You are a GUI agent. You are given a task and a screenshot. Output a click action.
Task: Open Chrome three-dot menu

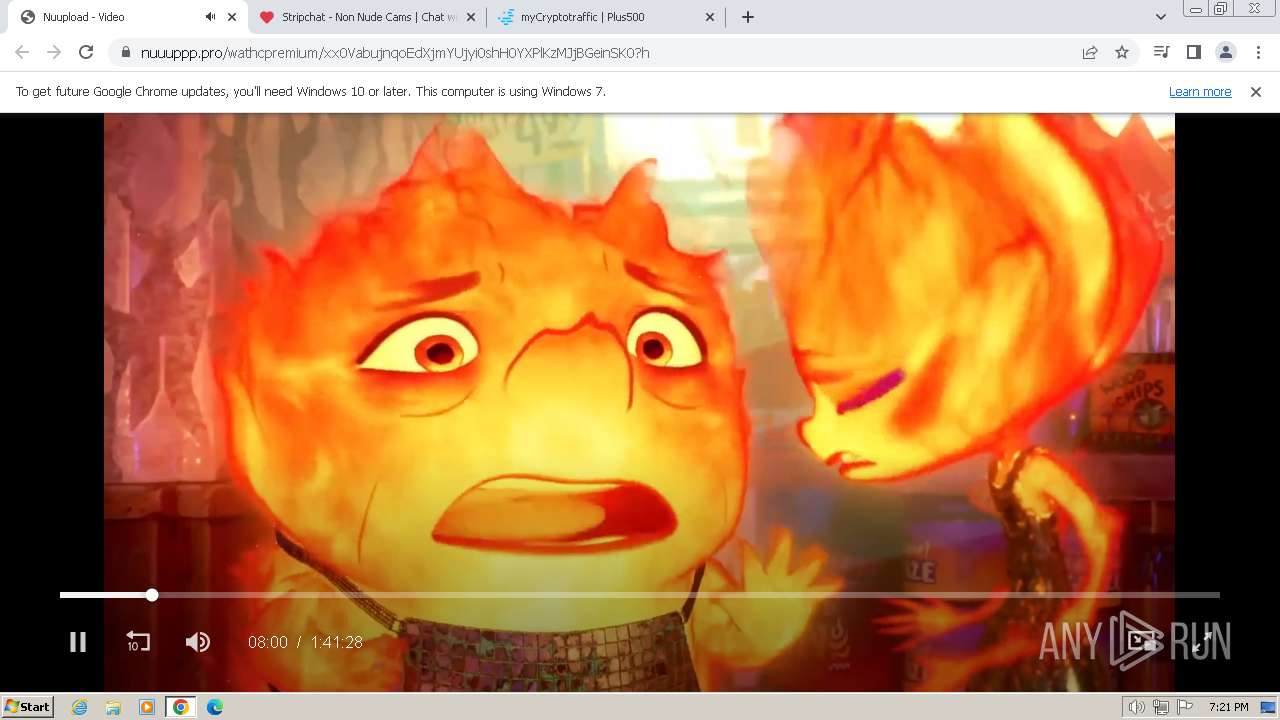[1258, 52]
